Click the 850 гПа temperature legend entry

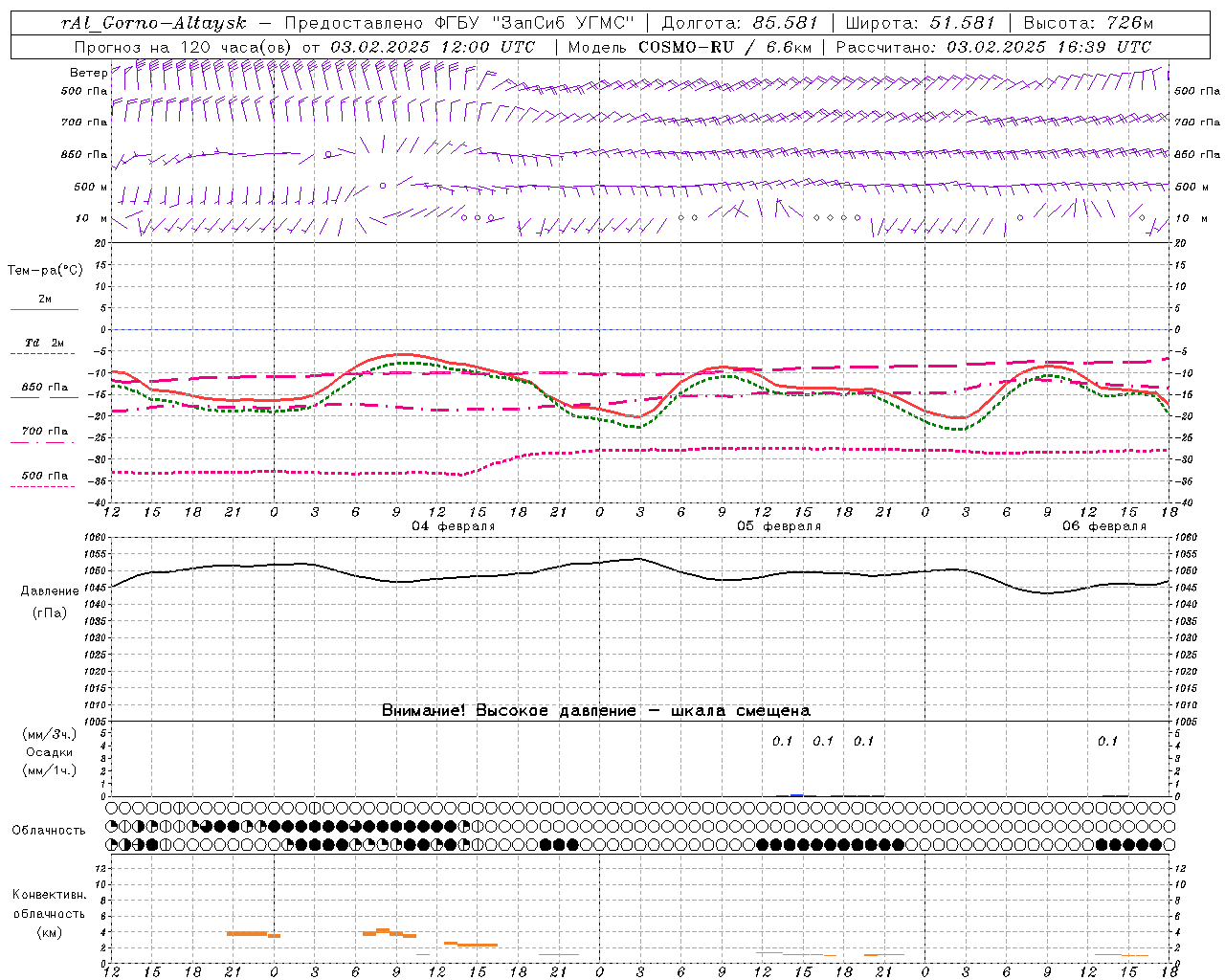pyautogui.click(x=44, y=388)
